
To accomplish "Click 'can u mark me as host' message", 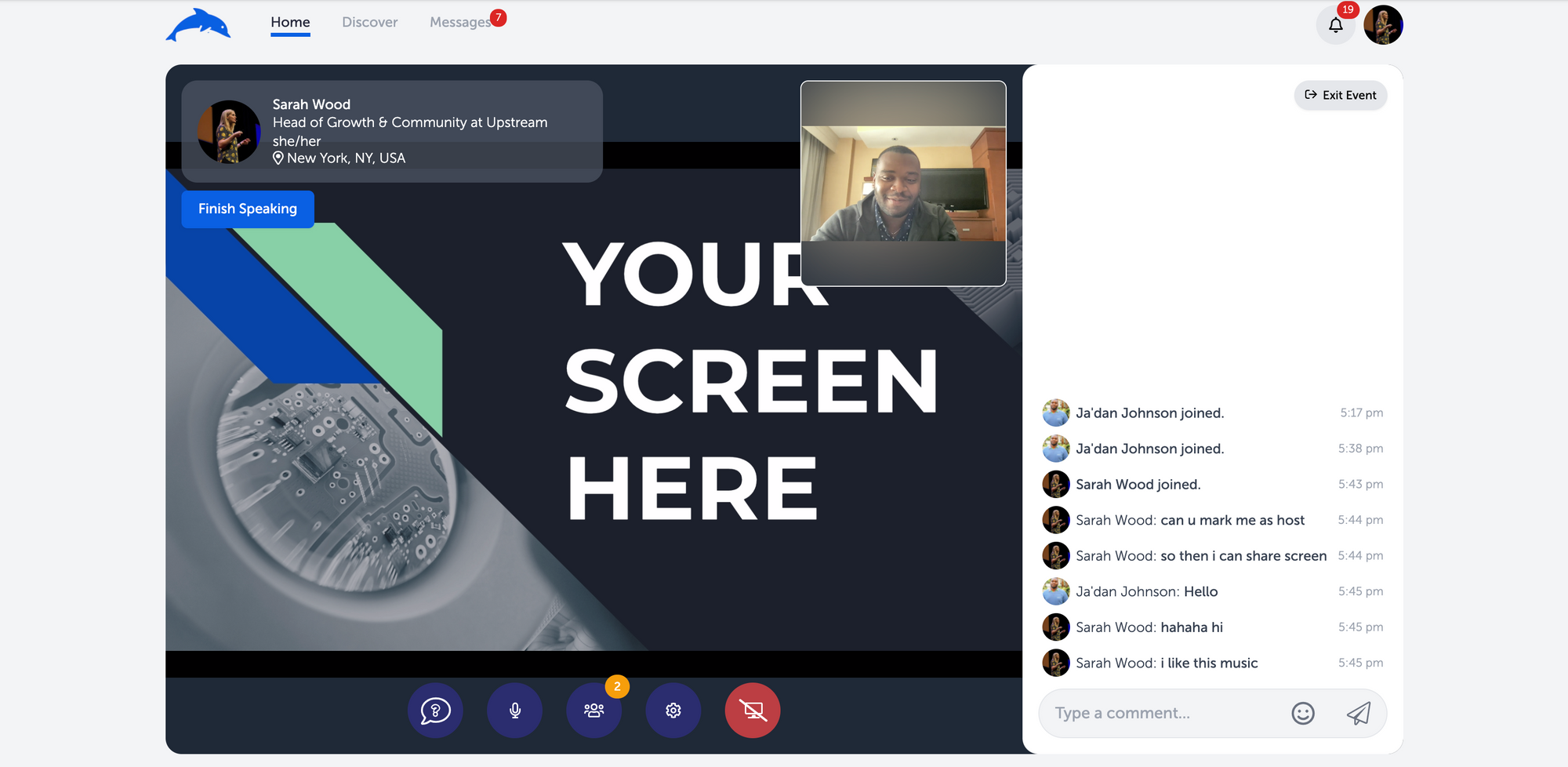I will 1232,520.
